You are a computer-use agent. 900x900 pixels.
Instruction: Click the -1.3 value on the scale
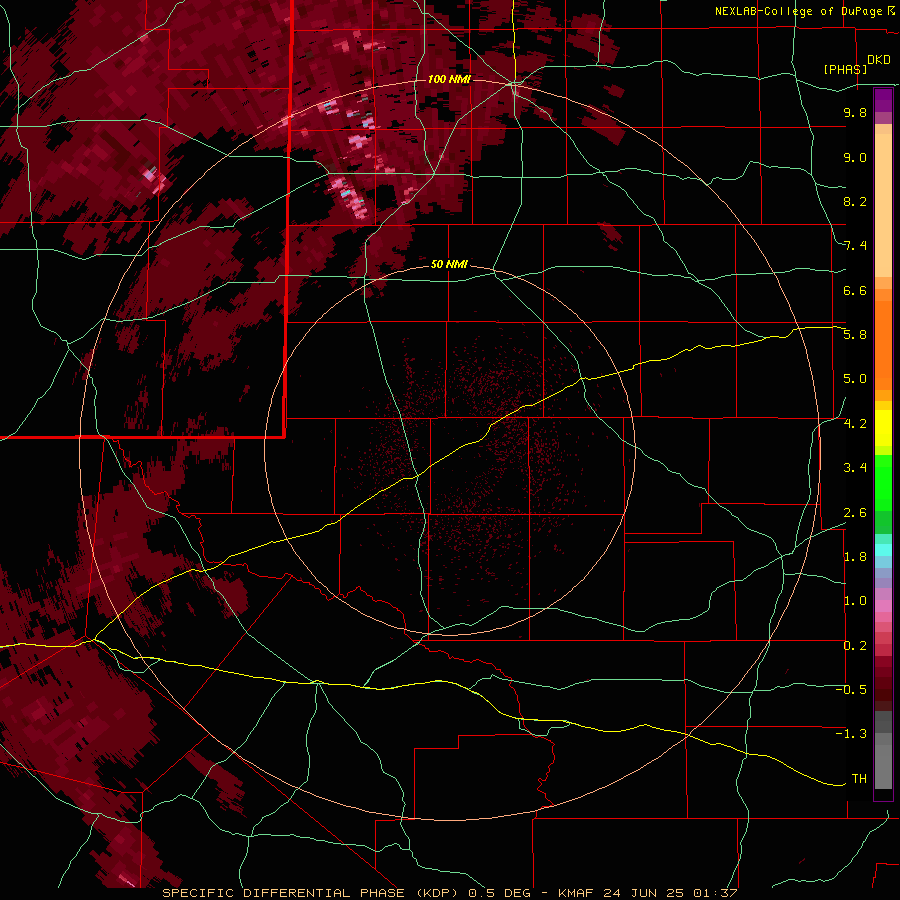tap(851, 734)
